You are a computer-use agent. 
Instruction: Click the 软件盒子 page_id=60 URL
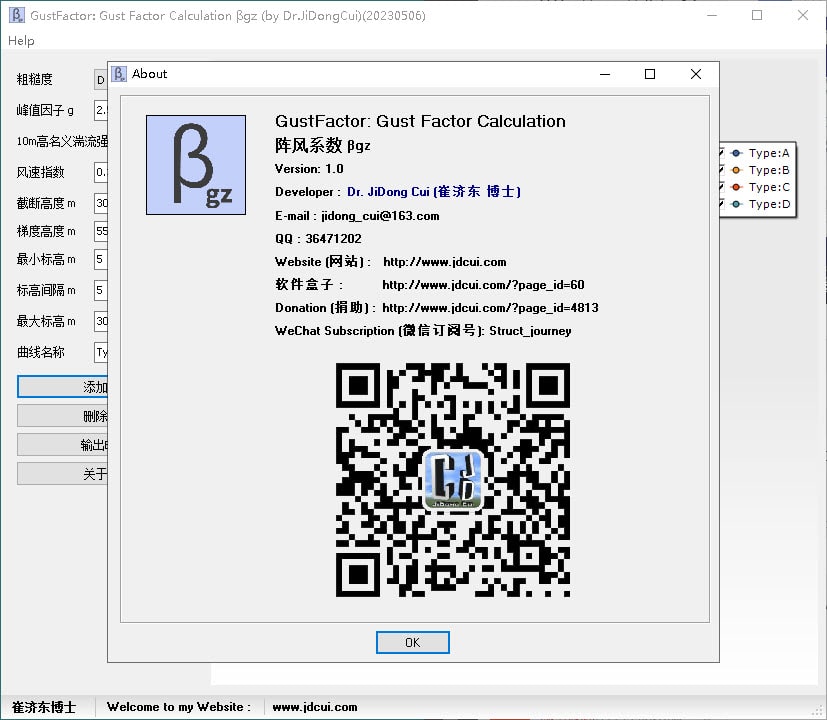[x=483, y=285]
